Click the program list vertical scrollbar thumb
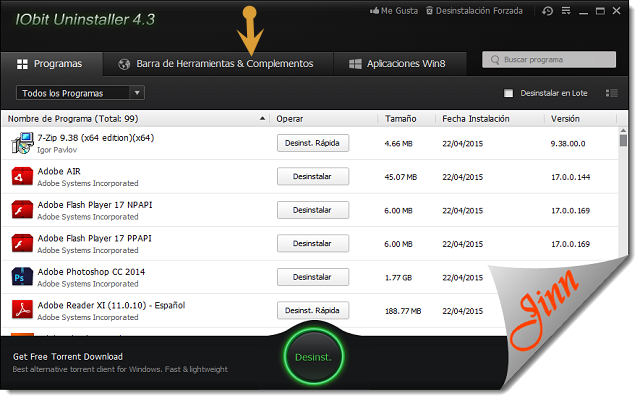The image size is (640, 400). (x=623, y=140)
